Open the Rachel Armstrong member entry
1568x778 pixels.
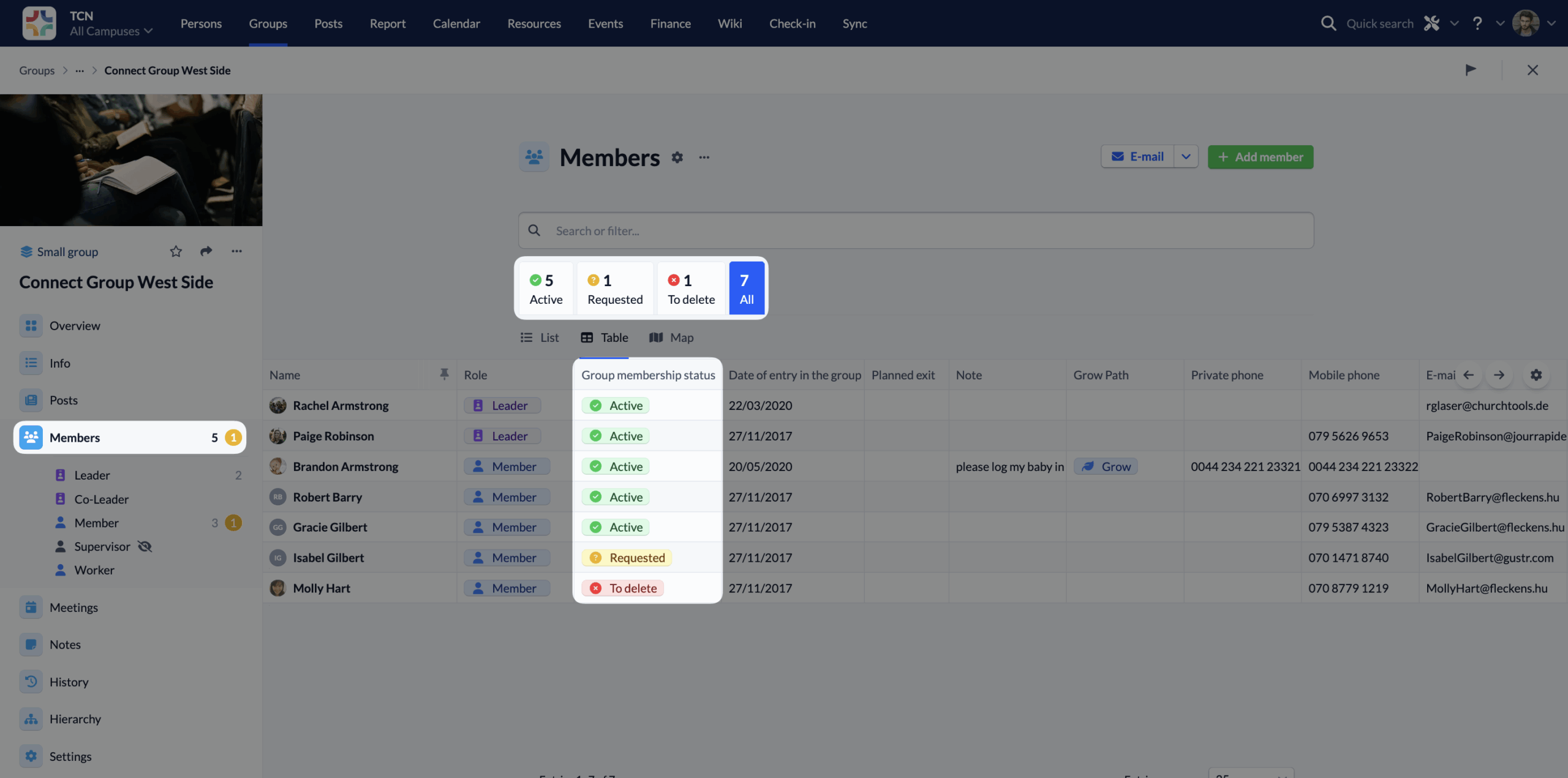pyautogui.click(x=341, y=406)
